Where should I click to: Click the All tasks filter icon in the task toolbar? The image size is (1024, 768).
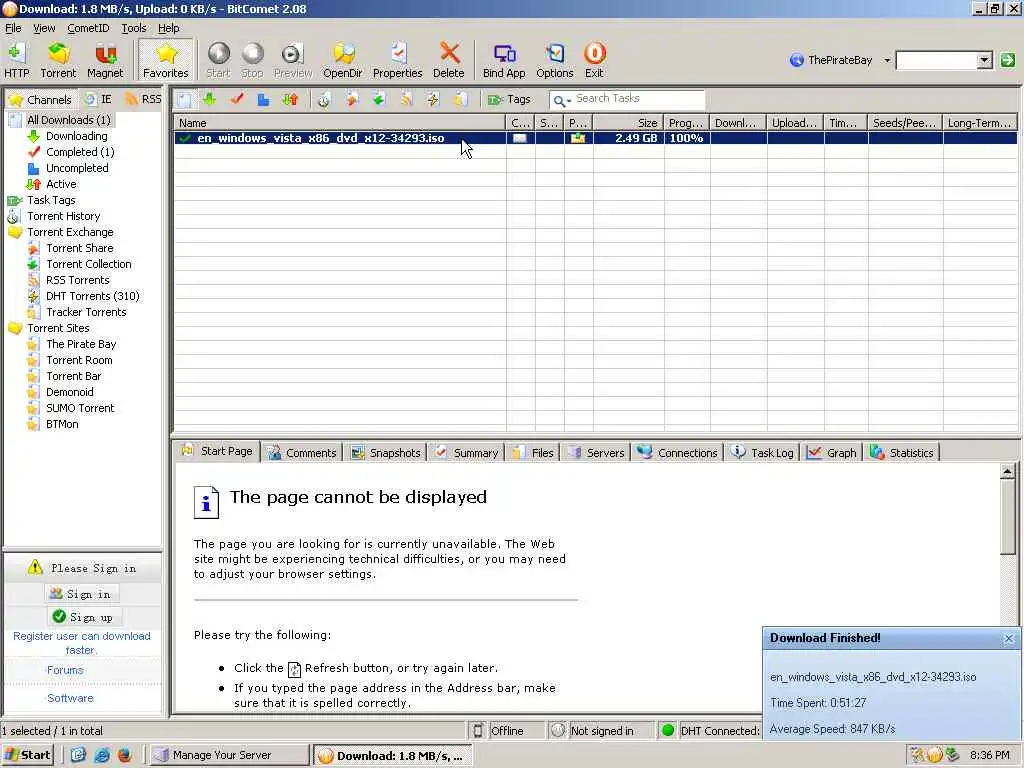point(184,99)
